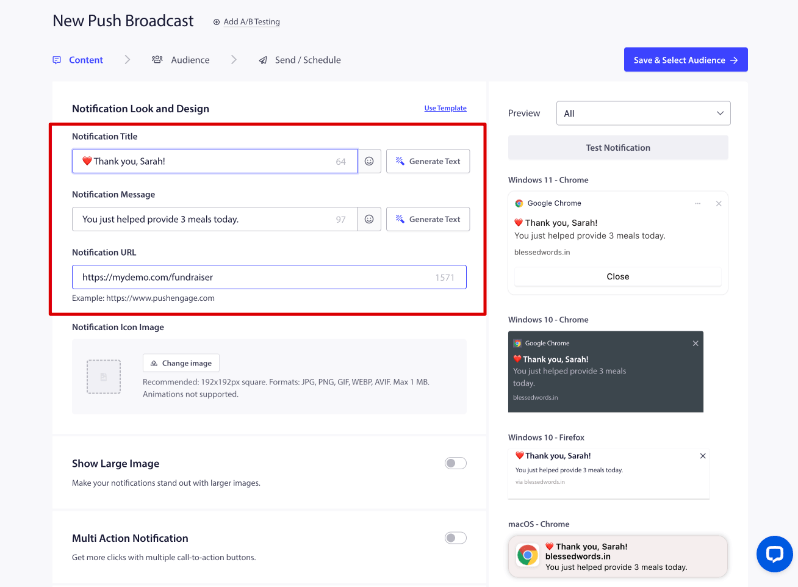The image size is (798, 587).
Task: Generate Text for Notification Title
Action: (x=428, y=161)
